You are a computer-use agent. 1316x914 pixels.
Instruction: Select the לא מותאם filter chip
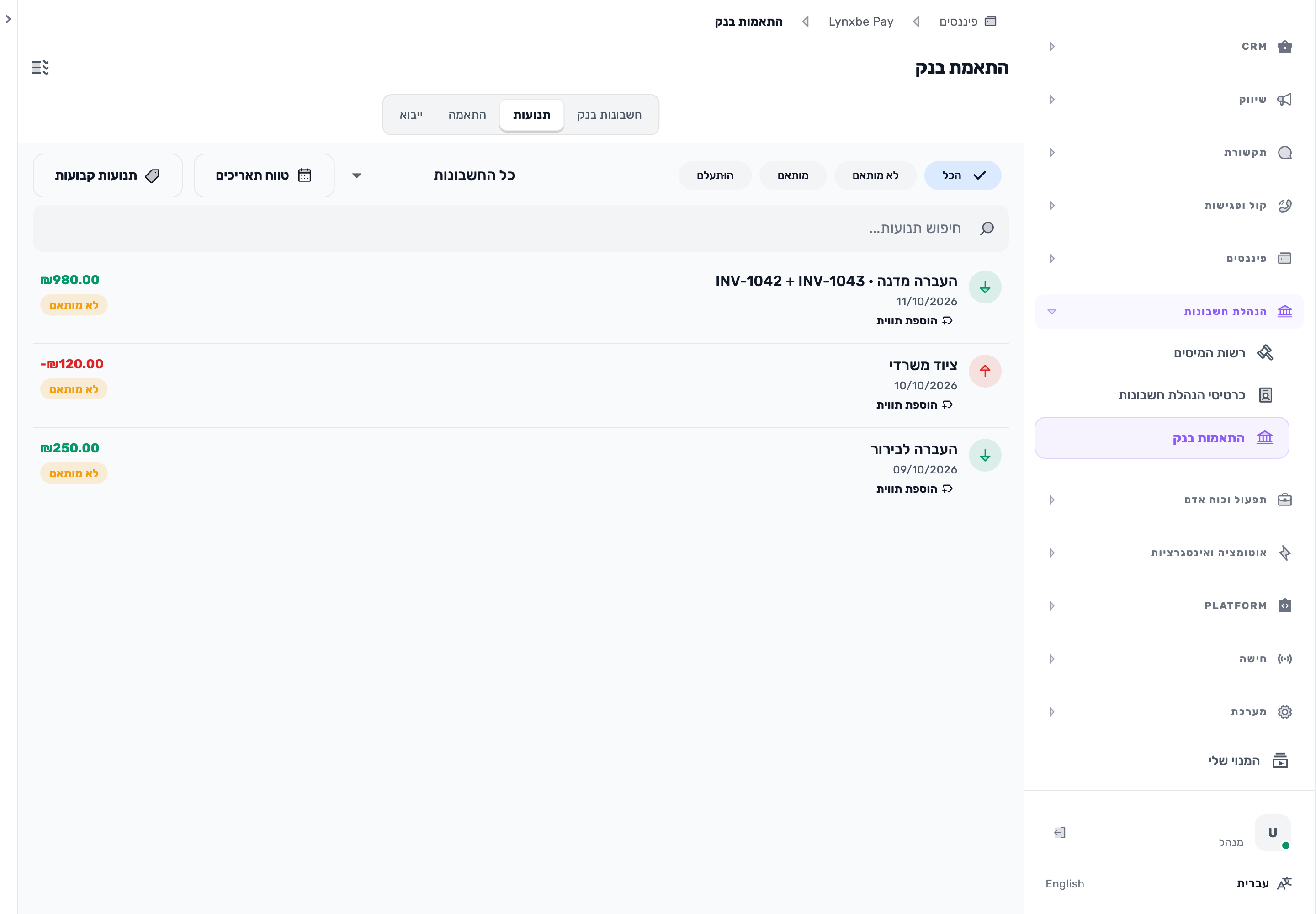click(x=875, y=175)
